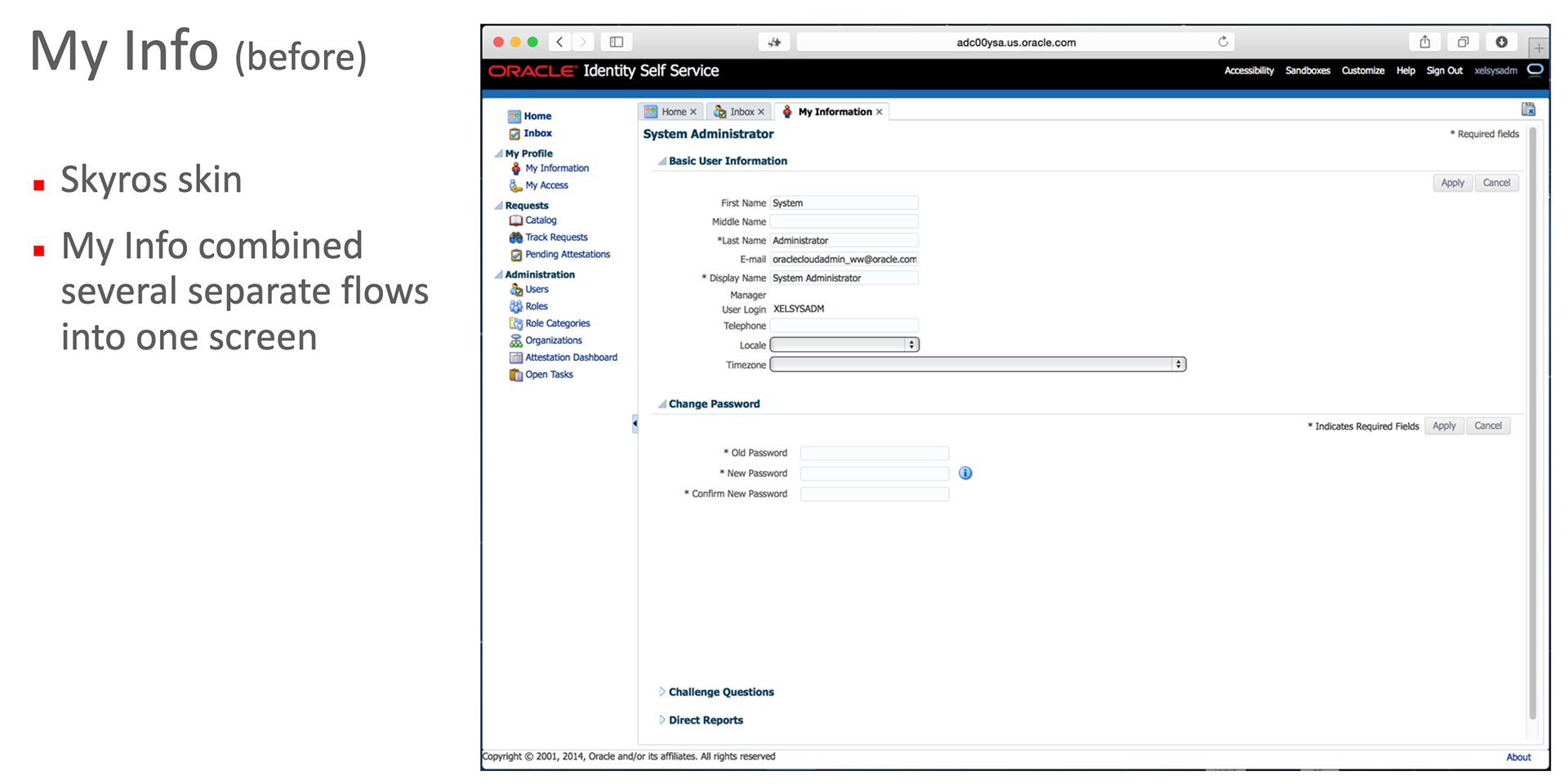Image resolution: width=1568 pixels, height=784 pixels.
Task: Click the Safari forward arrow
Action: (x=583, y=42)
